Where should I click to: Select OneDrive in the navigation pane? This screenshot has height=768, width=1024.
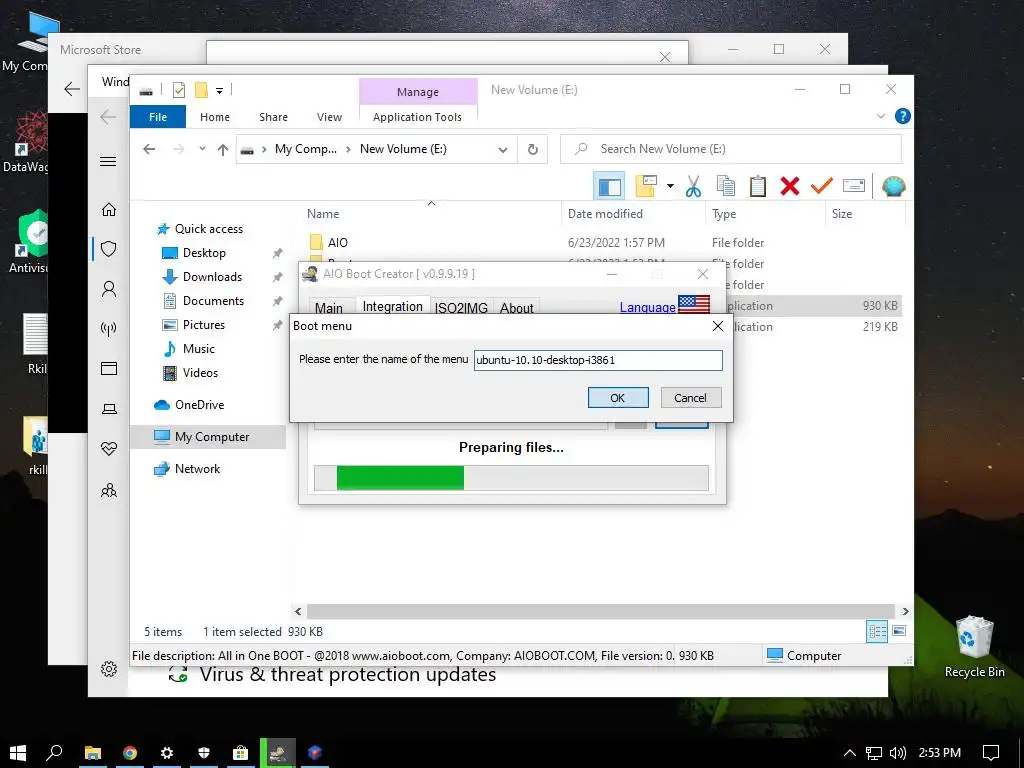coord(199,405)
